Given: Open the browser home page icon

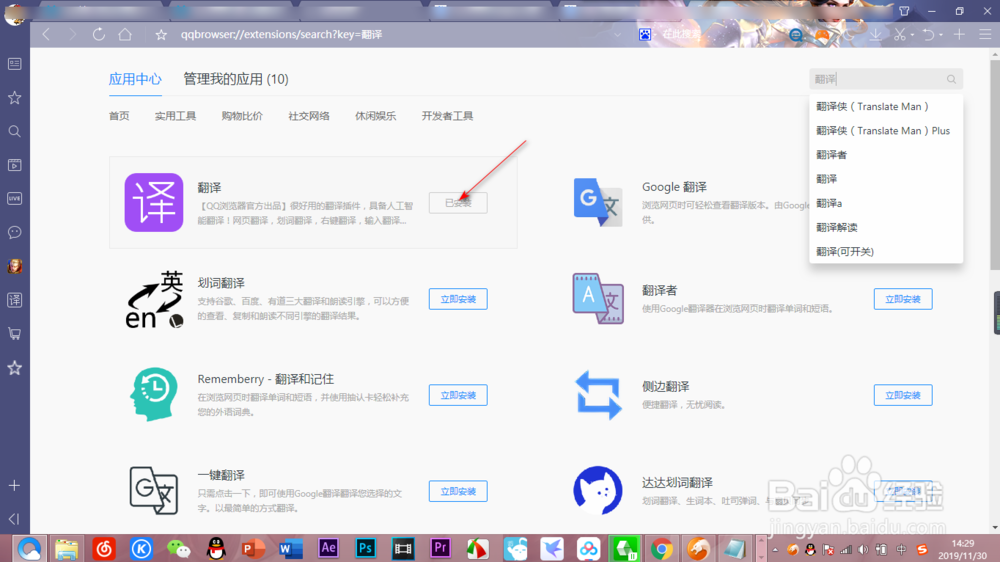Looking at the screenshot, I should [125, 34].
